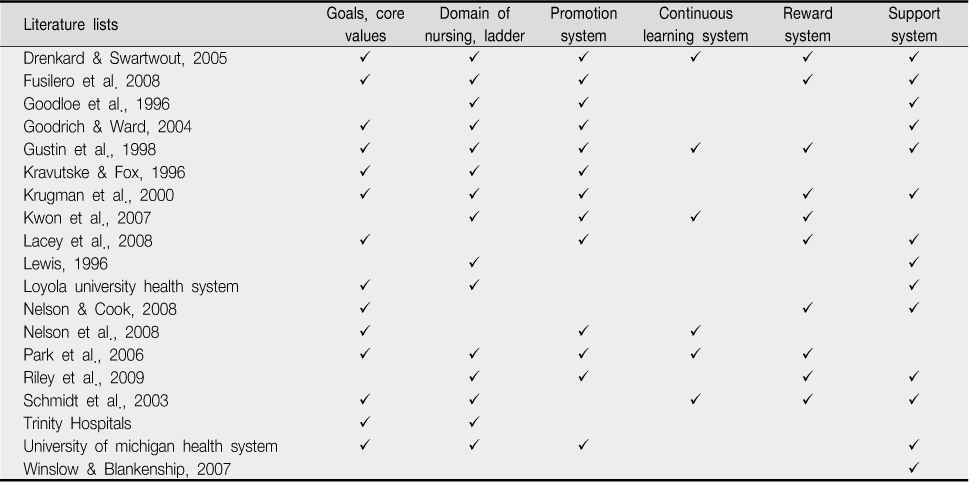
Task: Click Loyola university health system entry
Action: coord(131,287)
